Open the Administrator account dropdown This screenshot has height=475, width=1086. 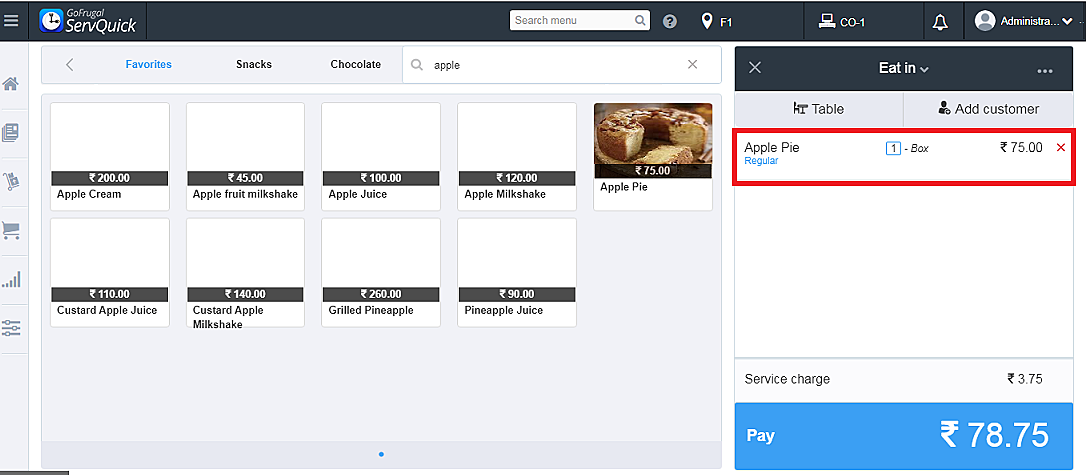pos(1025,21)
